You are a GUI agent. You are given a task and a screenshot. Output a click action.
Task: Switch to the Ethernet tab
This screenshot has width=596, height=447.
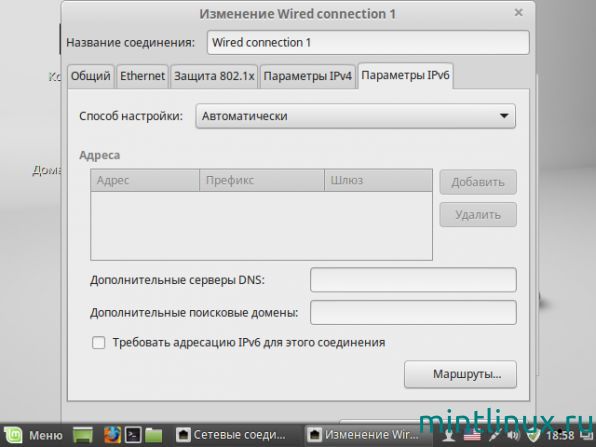pos(142,76)
